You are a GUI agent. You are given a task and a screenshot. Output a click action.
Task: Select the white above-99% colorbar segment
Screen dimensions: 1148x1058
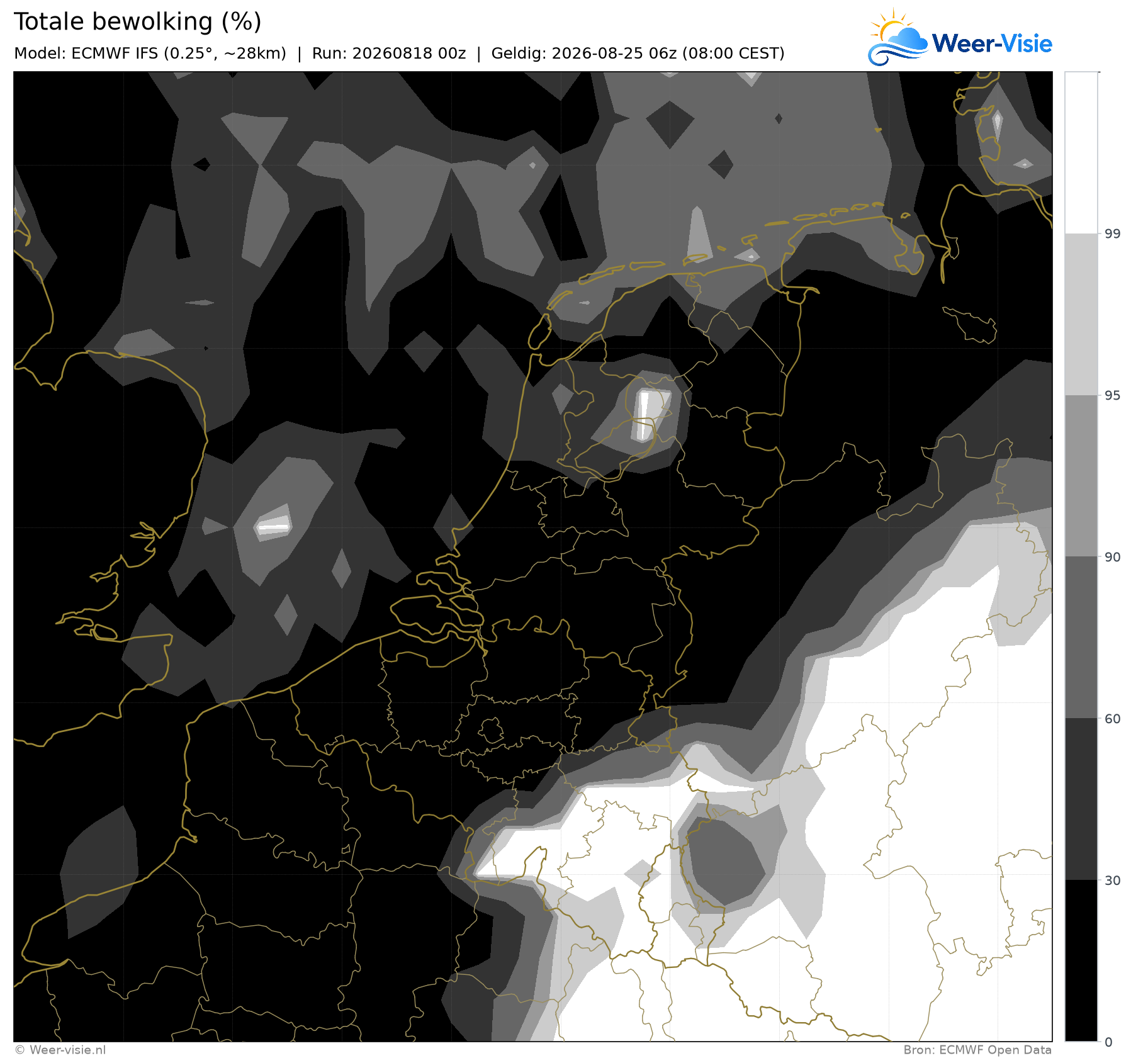pos(1081,153)
